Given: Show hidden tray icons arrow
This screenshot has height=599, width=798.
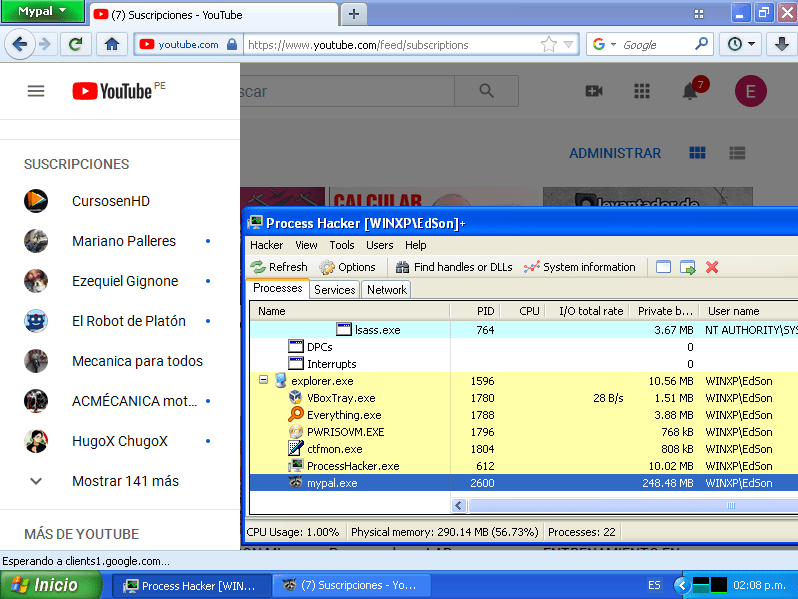Looking at the screenshot, I should [x=682, y=585].
